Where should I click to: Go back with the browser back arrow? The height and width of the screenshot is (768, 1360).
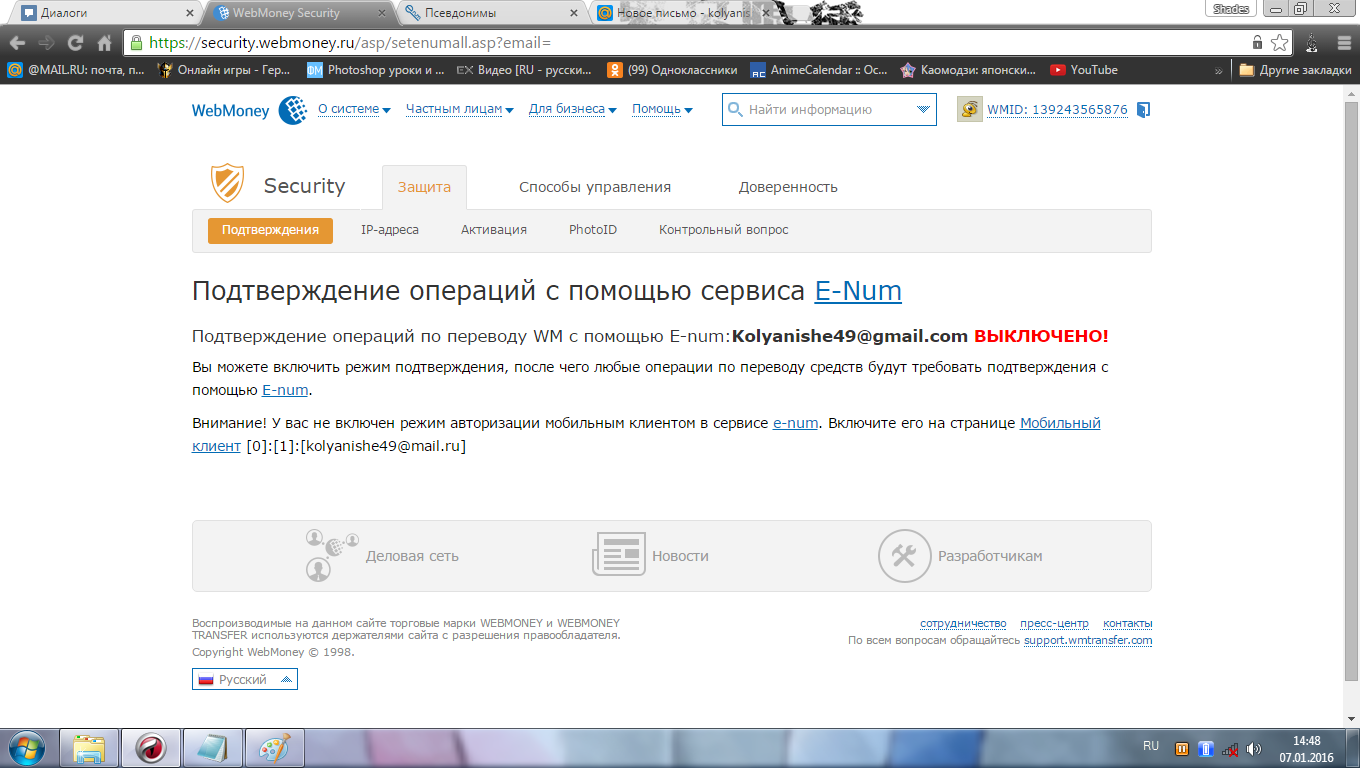pos(17,43)
